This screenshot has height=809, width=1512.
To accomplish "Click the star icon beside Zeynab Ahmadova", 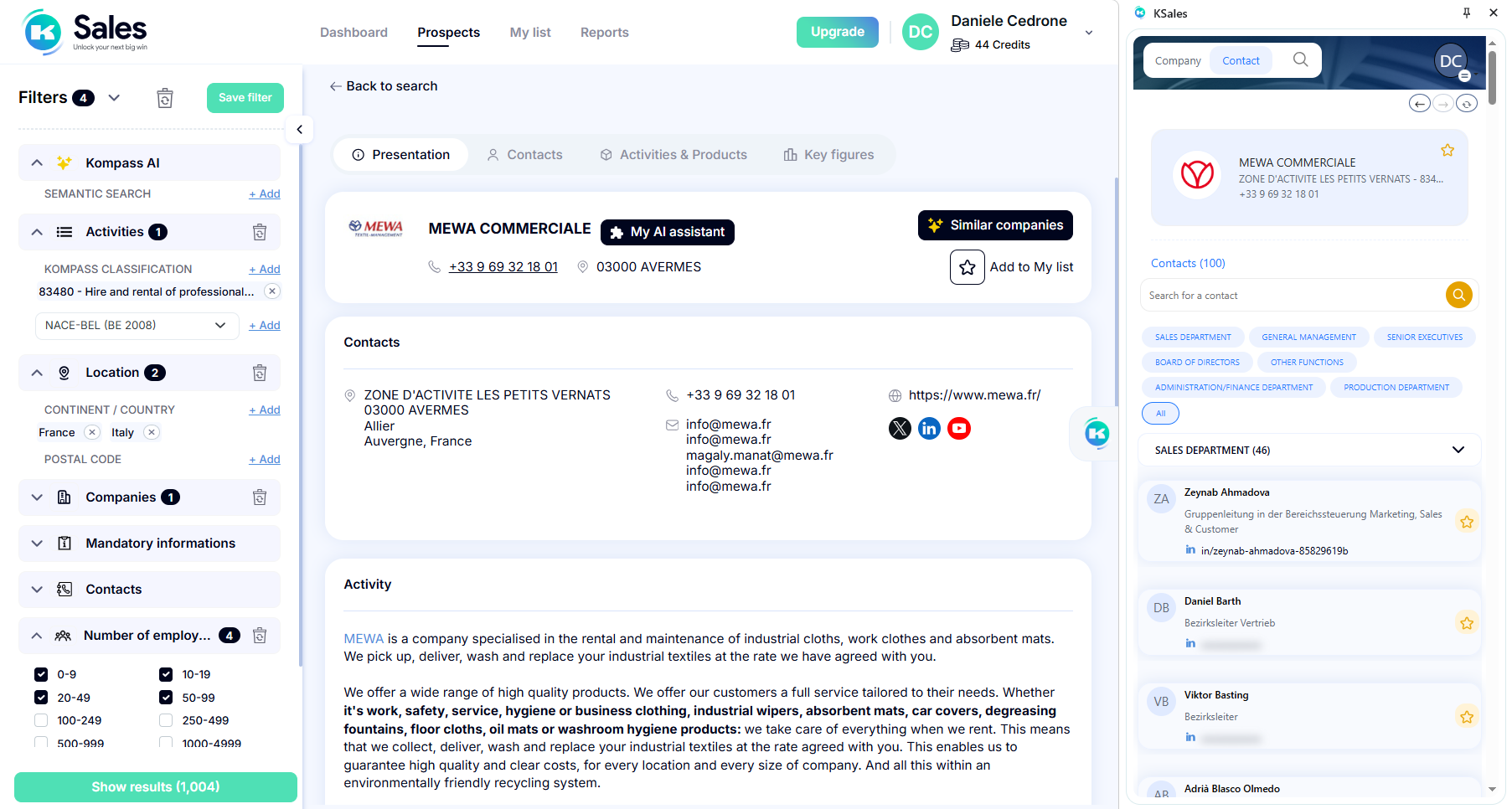I will [x=1466, y=522].
